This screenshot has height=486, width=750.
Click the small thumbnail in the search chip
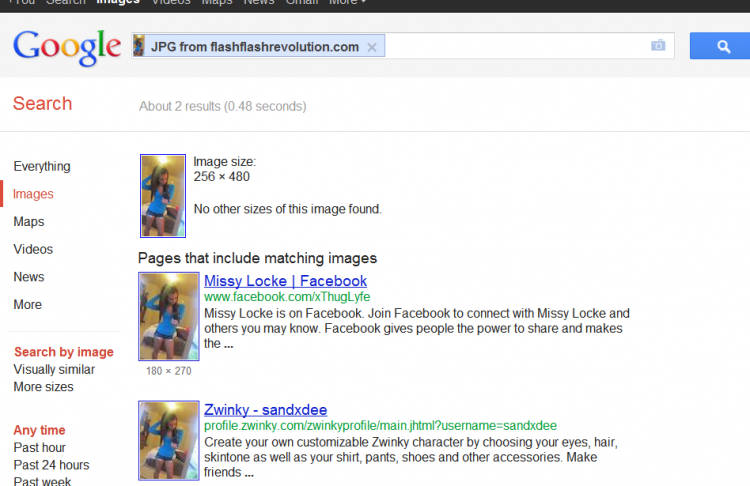click(x=139, y=46)
